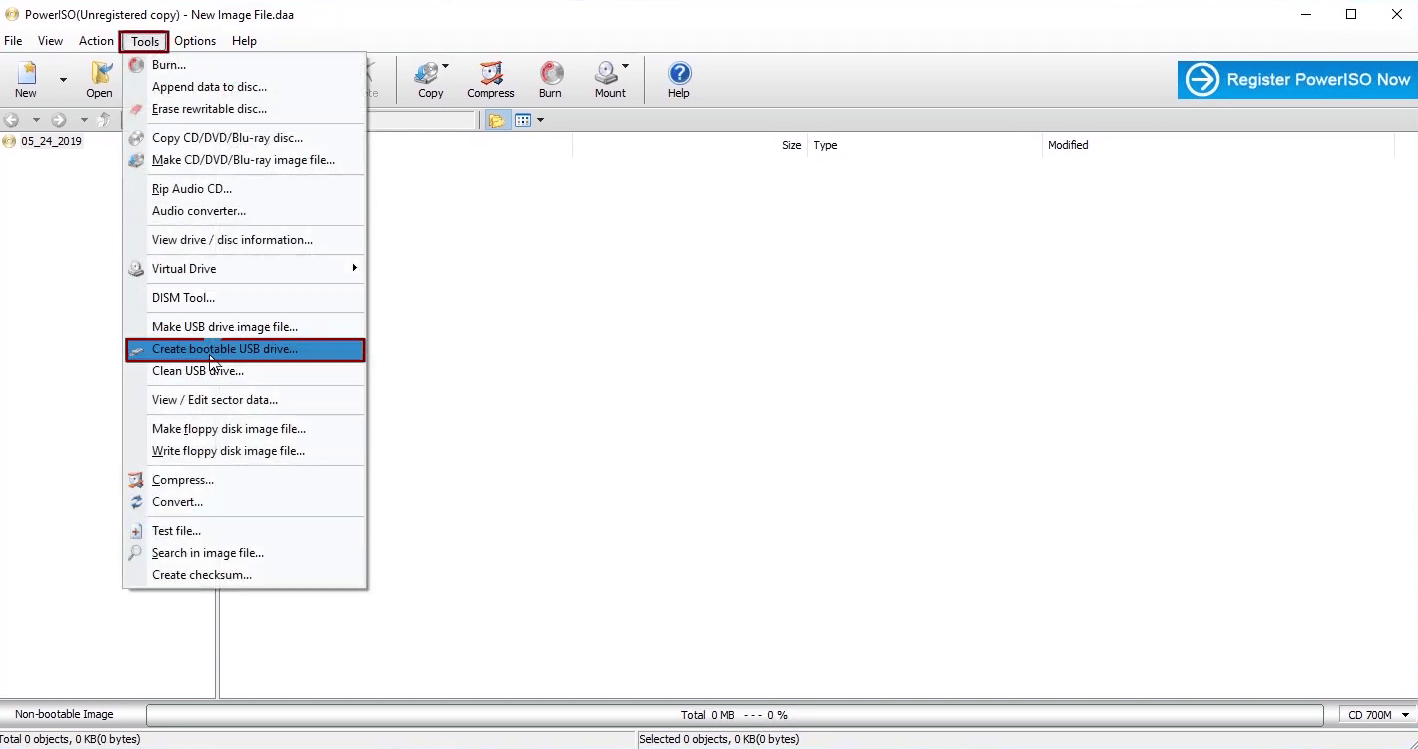Choose Compress... in the Tools menu
The height and width of the screenshot is (749, 1418).
[245, 480]
